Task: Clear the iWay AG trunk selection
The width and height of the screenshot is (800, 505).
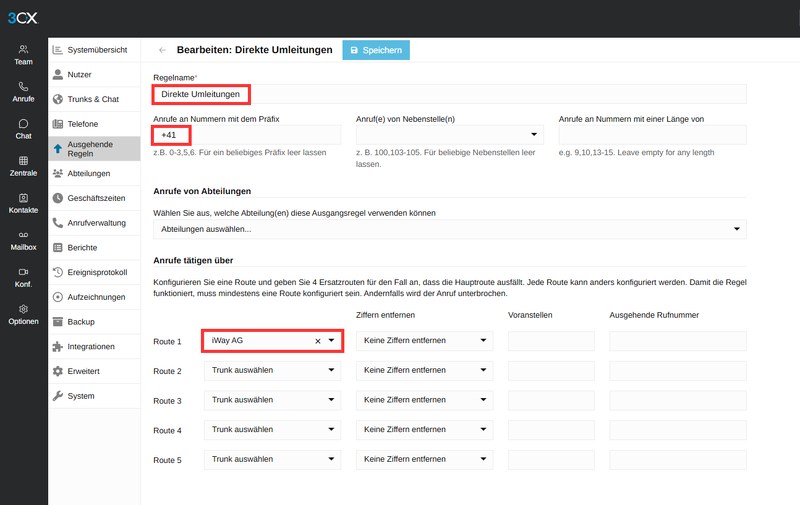Action: pyautogui.click(x=318, y=341)
